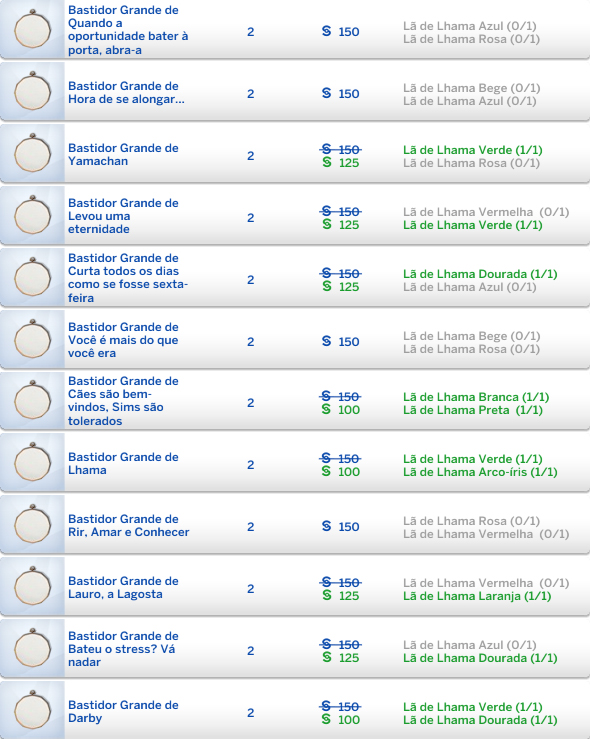Click the Darby embroidery hoop icon
The image size is (590, 739).
33,710
